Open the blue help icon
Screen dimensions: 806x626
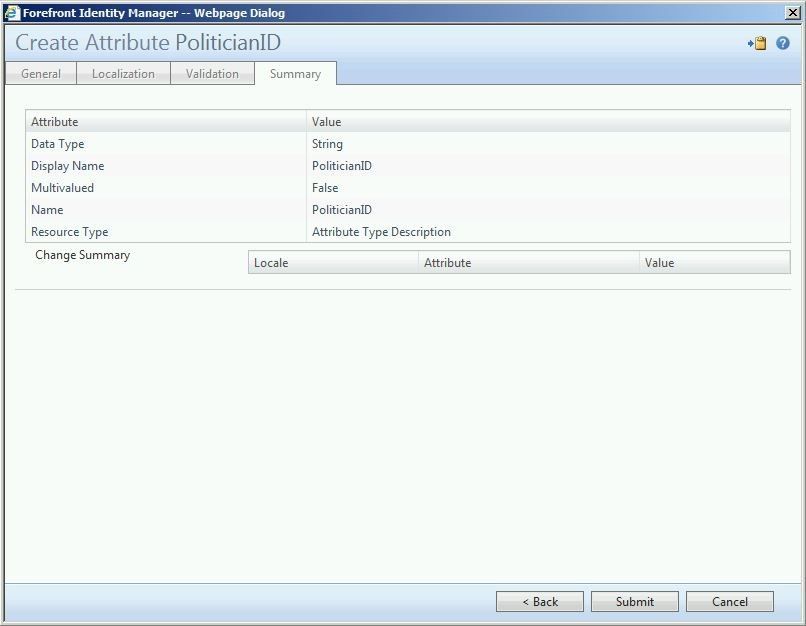(x=782, y=43)
